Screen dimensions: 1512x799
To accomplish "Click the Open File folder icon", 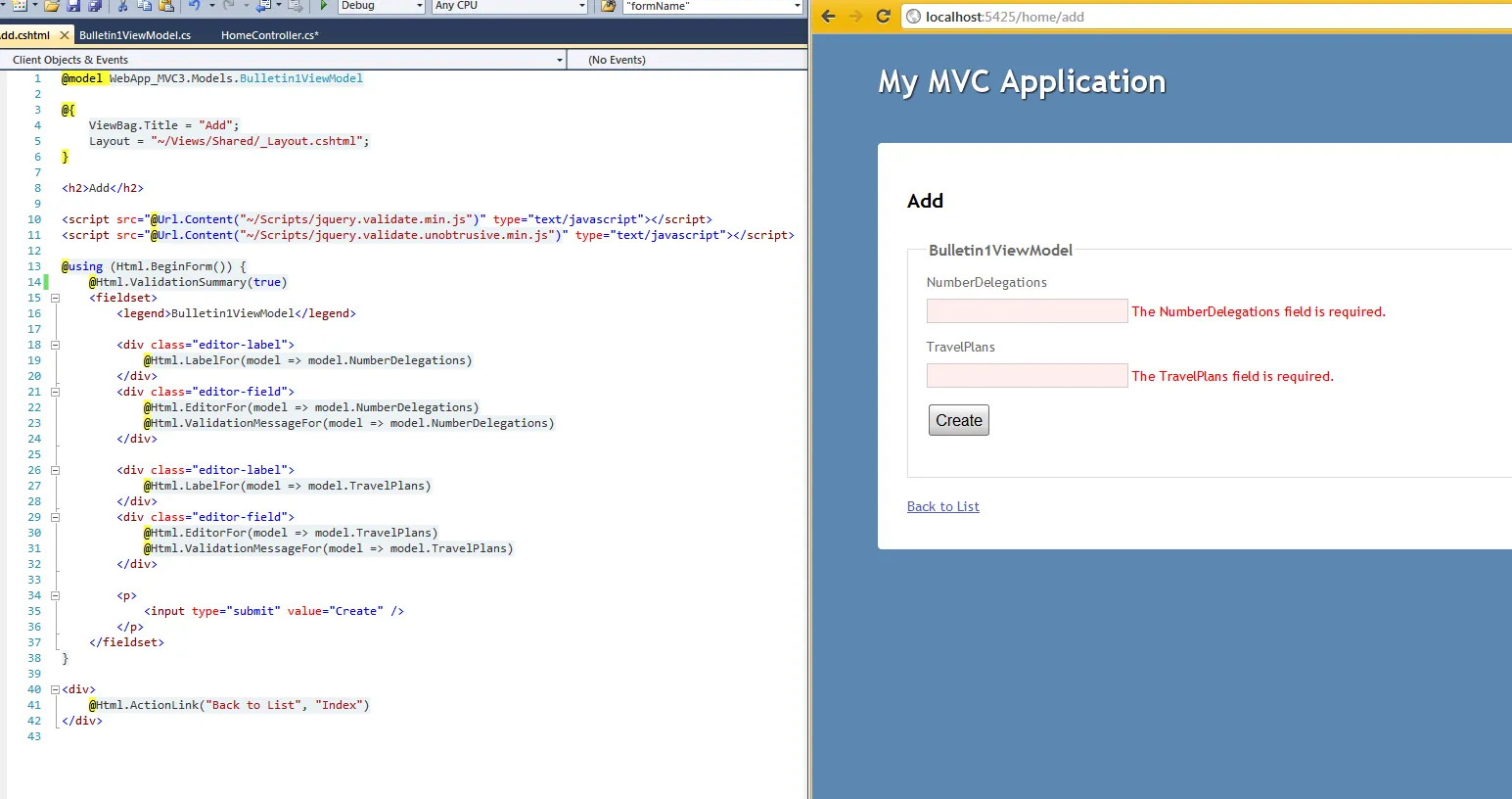I will click(x=51, y=6).
